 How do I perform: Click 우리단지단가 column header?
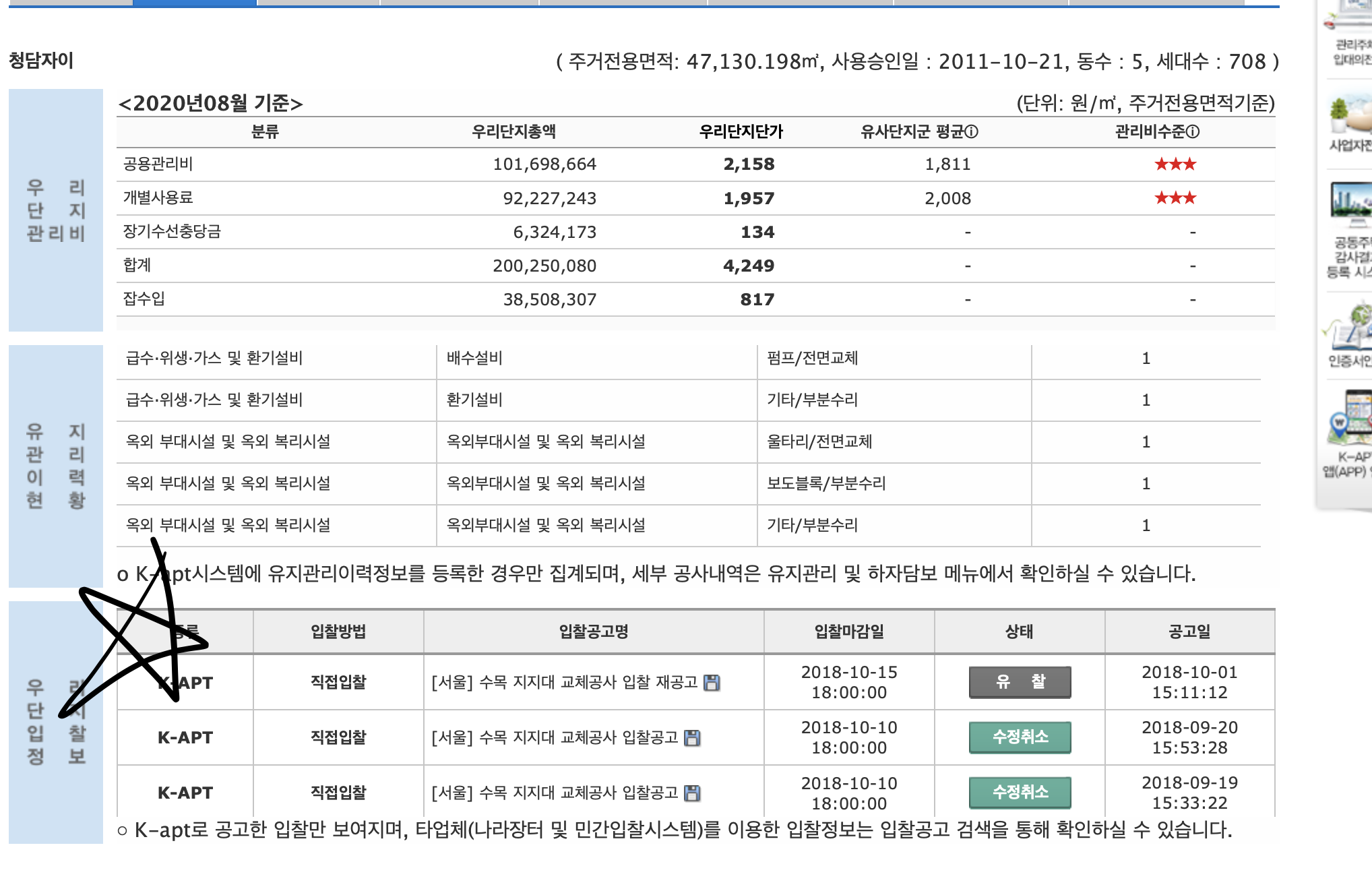[x=741, y=132]
